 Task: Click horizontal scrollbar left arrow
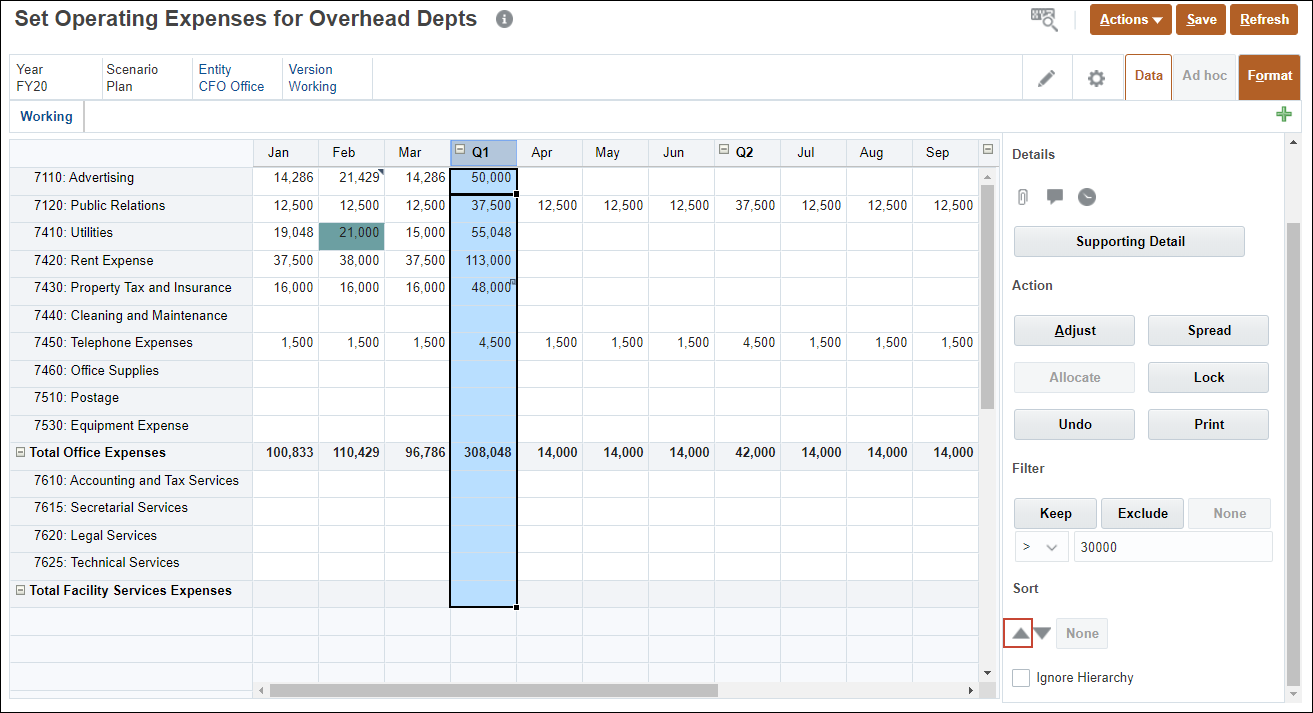[262, 690]
